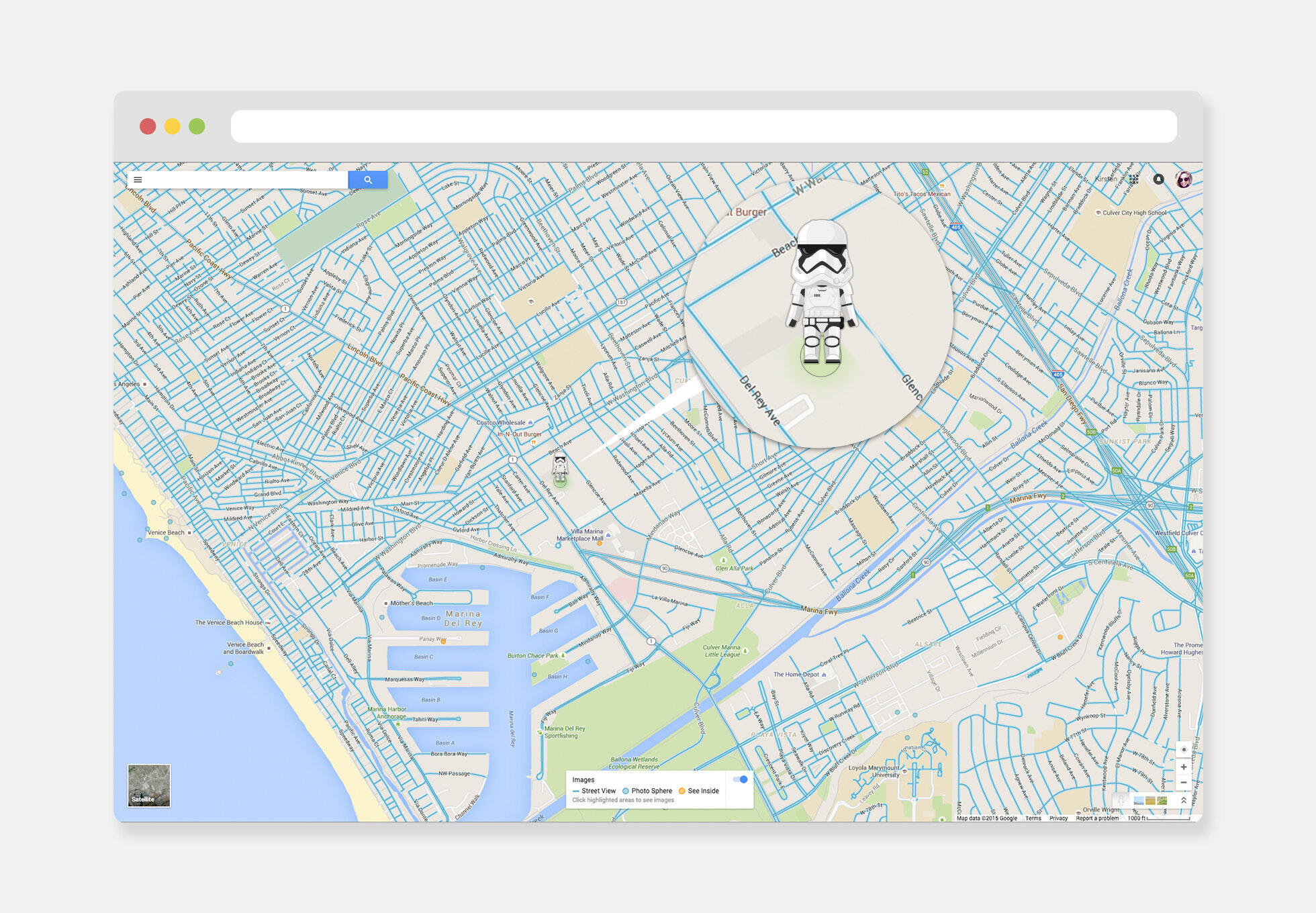The image size is (1316, 913).
Task: Zoom in with the plus button
Action: [x=1184, y=767]
